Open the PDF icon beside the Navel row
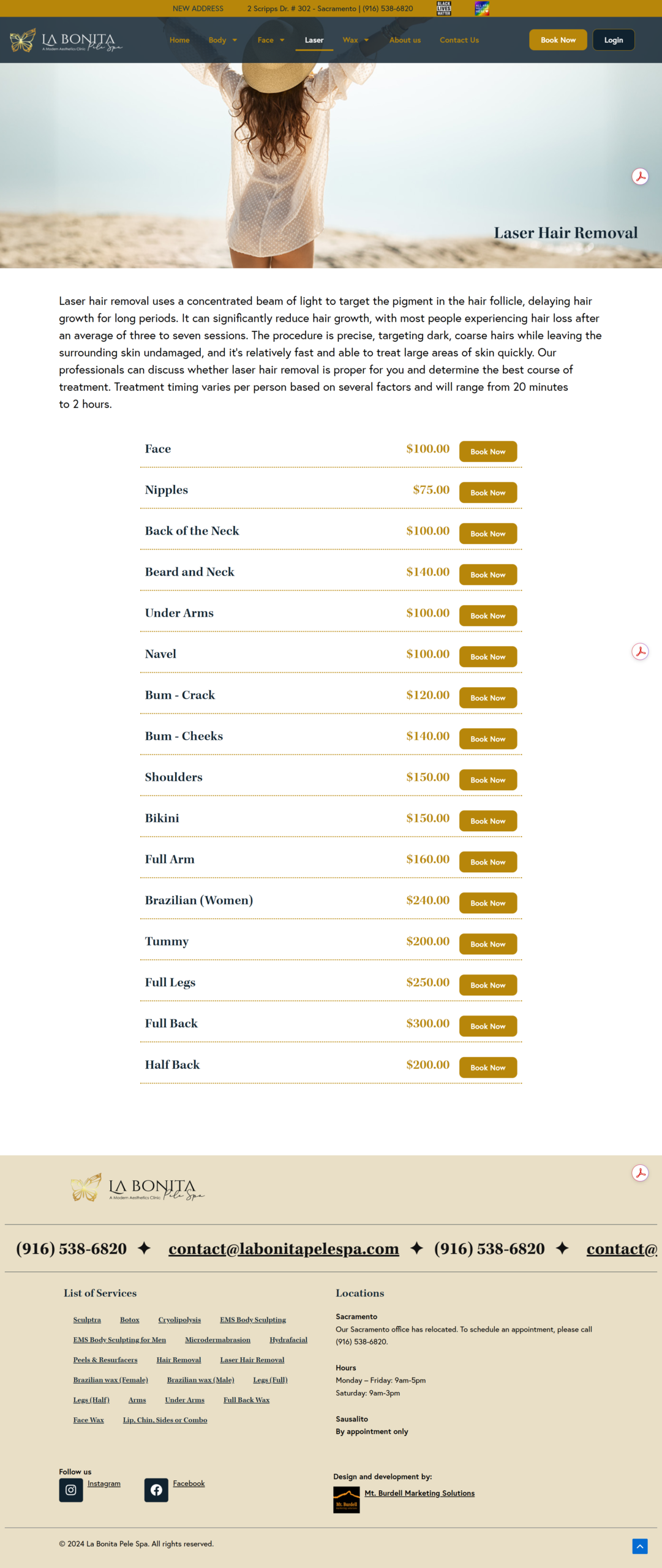 tap(640, 651)
